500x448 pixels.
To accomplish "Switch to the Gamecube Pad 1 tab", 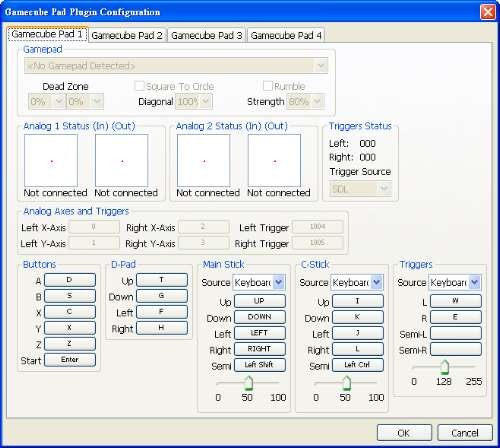I will (47, 34).
